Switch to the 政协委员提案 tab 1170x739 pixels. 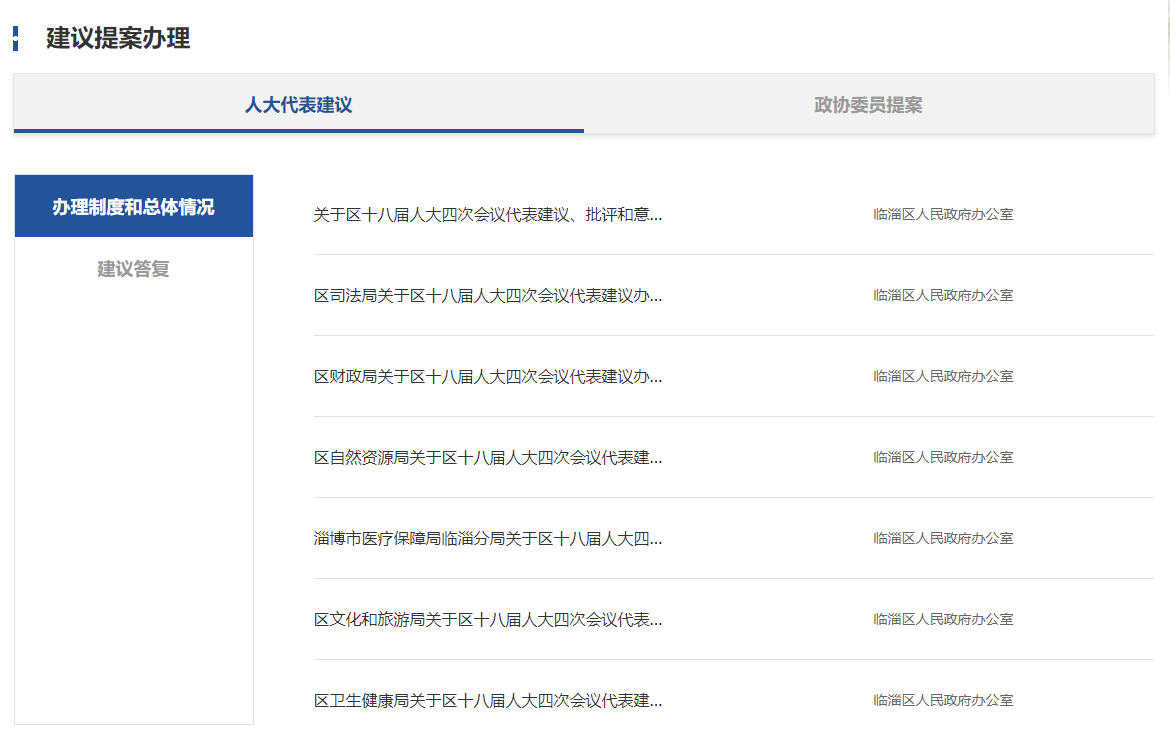(x=868, y=105)
